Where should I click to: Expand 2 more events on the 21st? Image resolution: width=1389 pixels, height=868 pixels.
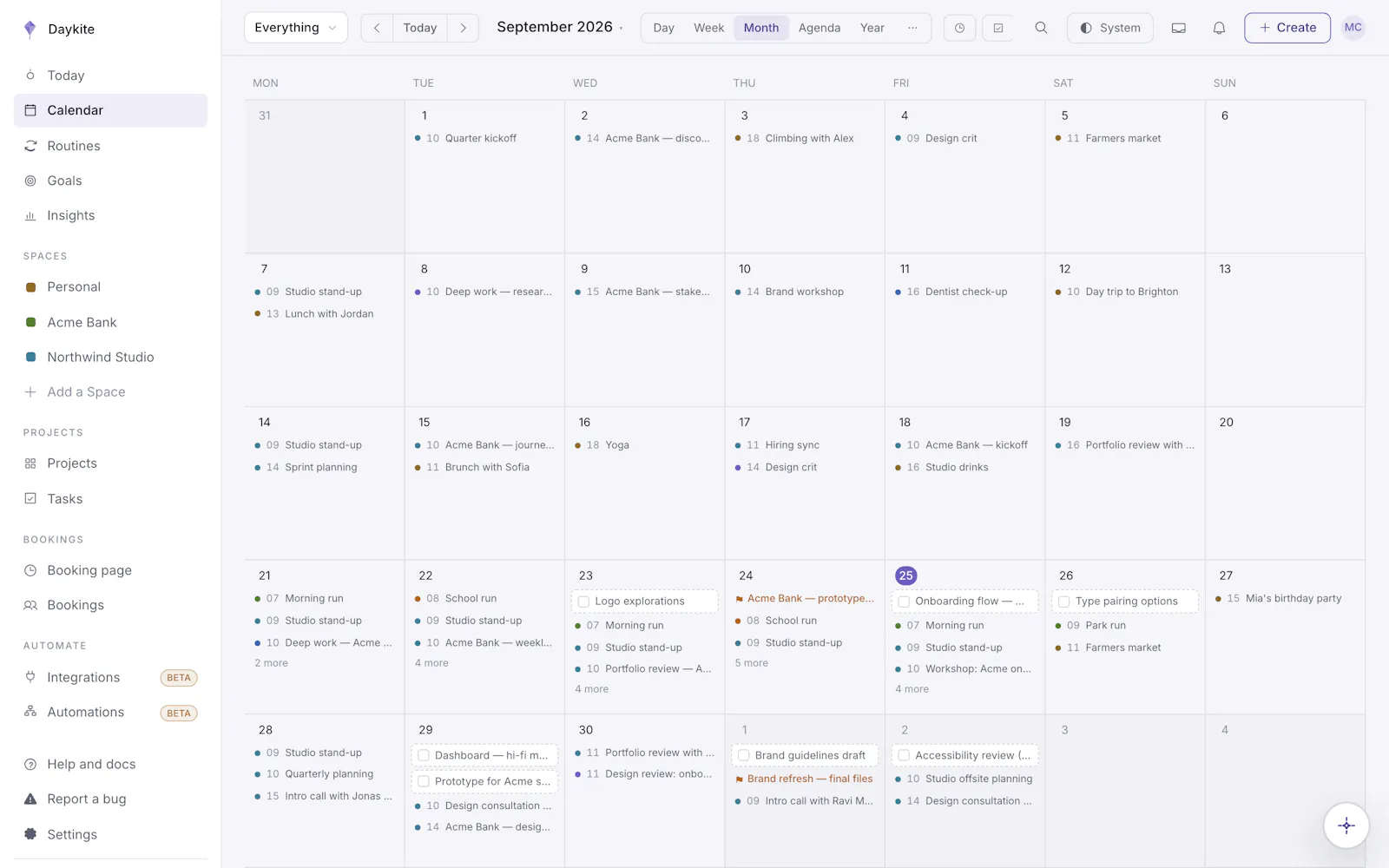[272, 663]
